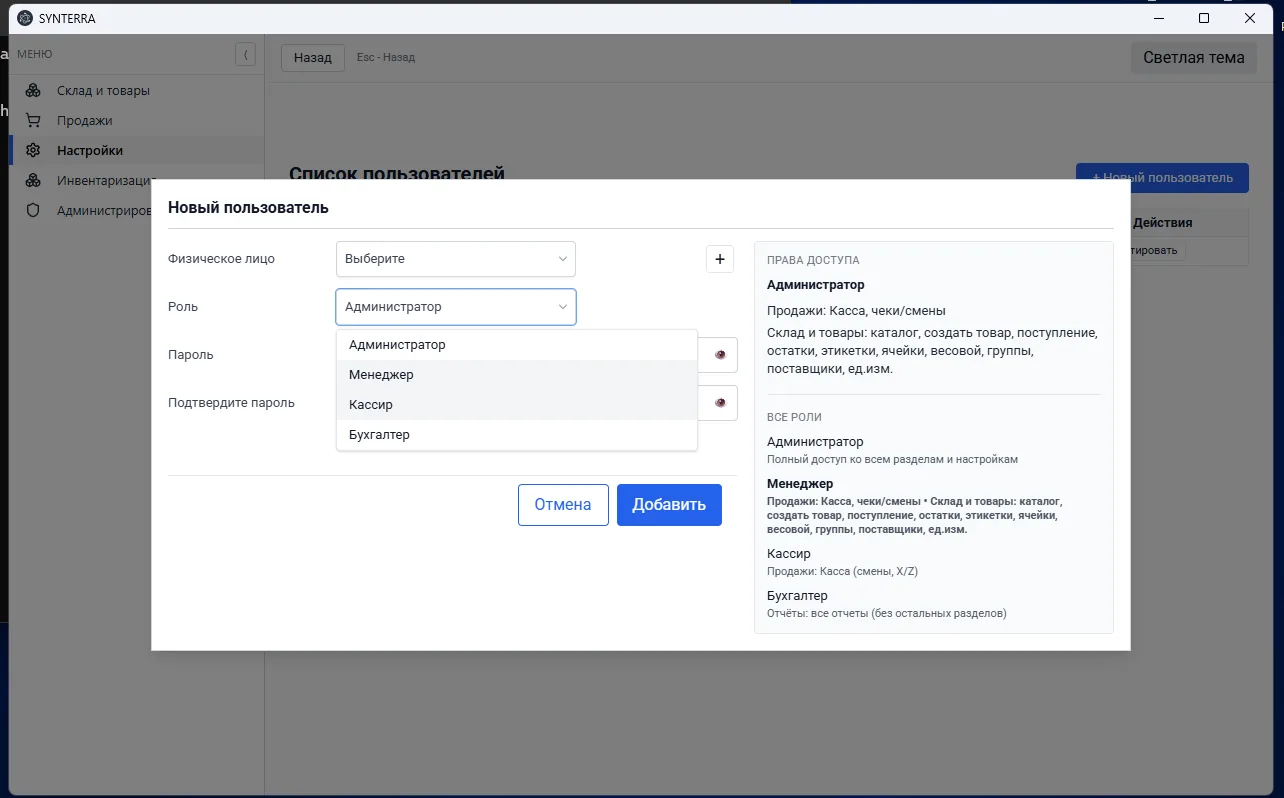Close the SYNTERRA window
This screenshot has height=798, width=1284.
tap(1250, 18)
